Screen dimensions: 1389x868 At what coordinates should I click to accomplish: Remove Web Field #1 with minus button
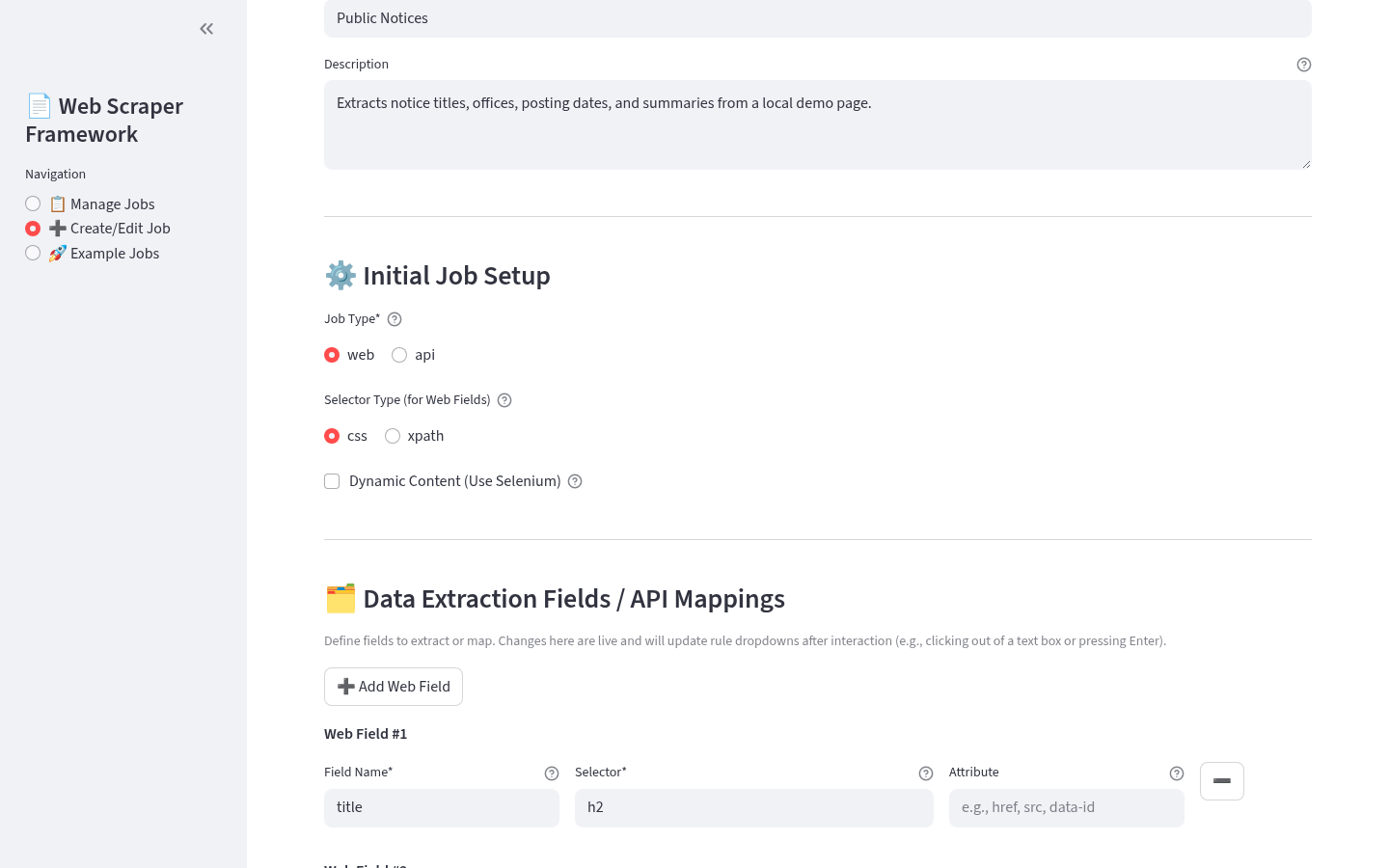(1222, 781)
